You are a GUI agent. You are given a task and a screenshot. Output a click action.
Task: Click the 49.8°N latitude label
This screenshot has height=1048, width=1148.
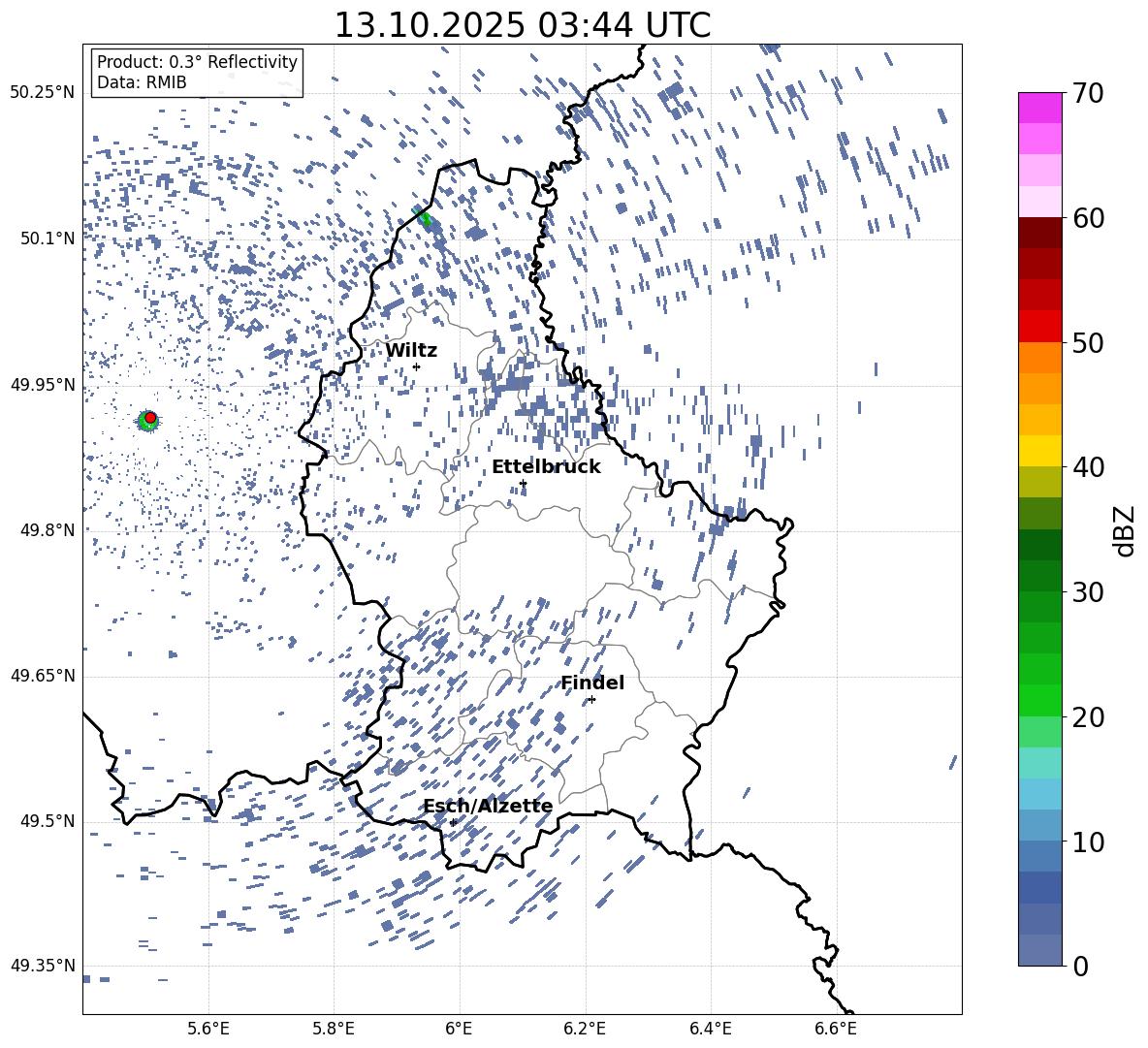pos(48,530)
